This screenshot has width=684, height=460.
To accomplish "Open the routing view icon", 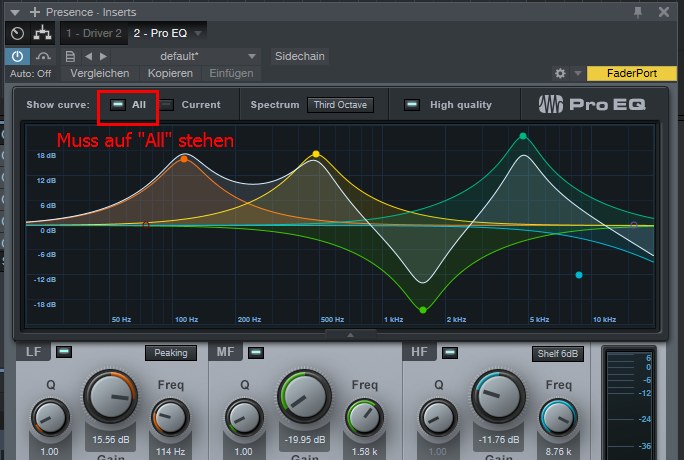I will tap(42, 33).
